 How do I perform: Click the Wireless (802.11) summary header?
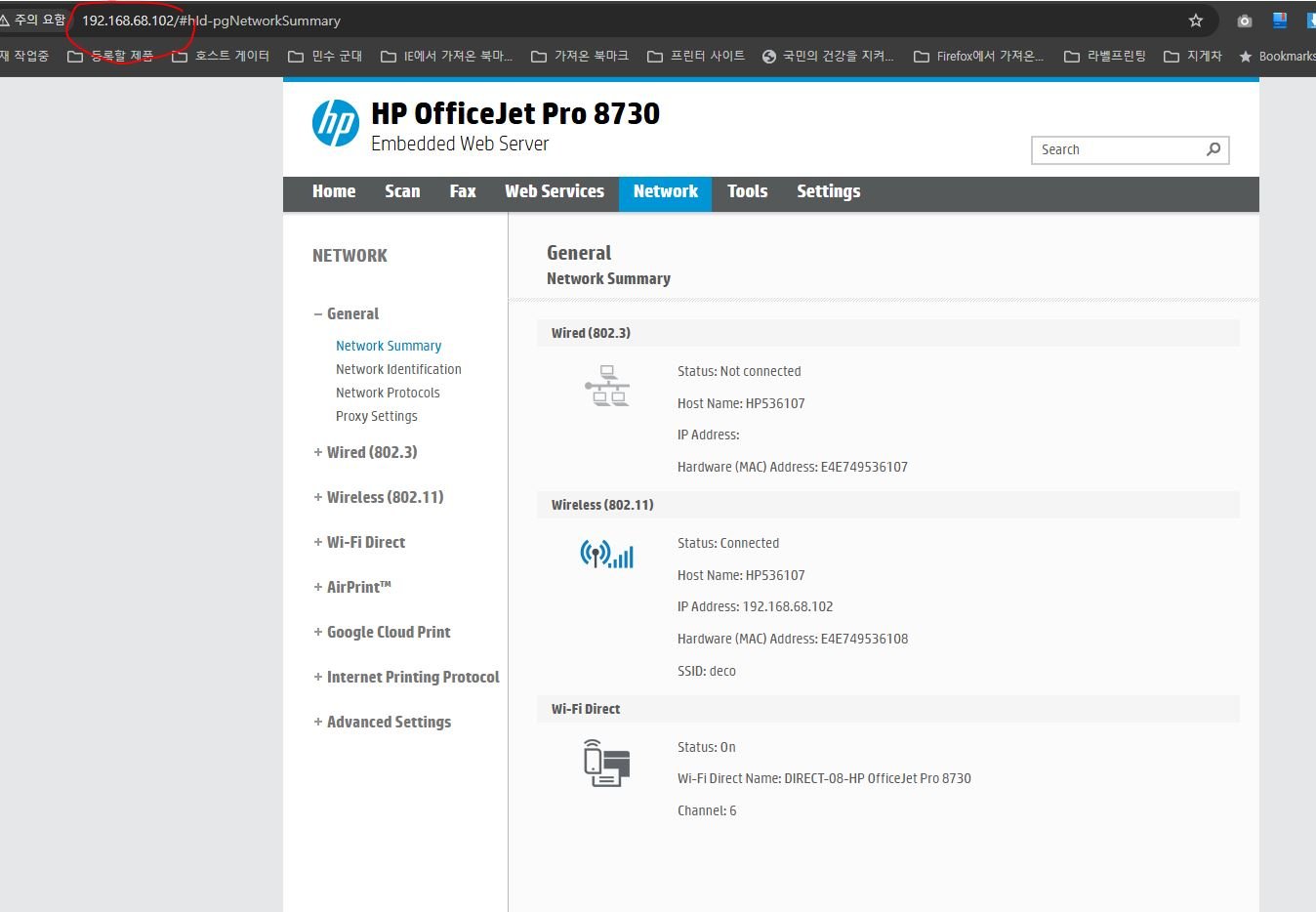pyautogui.click(x=888, y=505)
